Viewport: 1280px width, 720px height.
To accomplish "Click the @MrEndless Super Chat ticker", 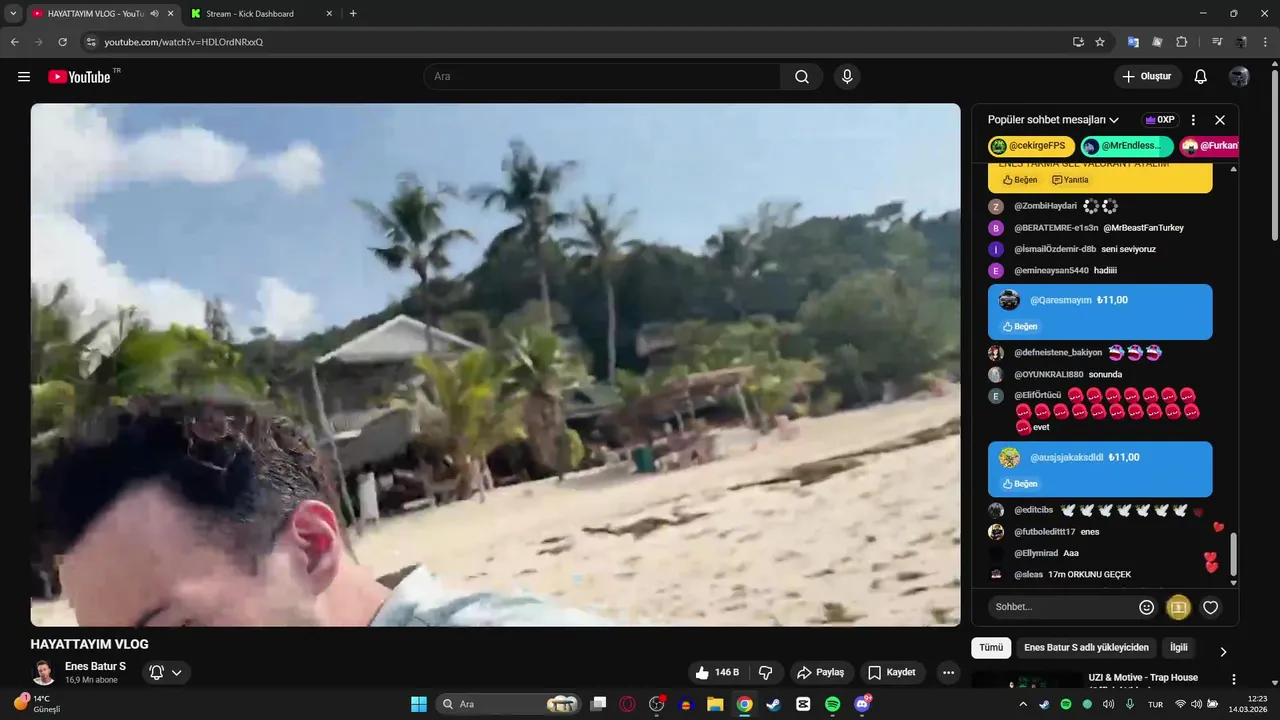I will click(x=1127, y=146).
